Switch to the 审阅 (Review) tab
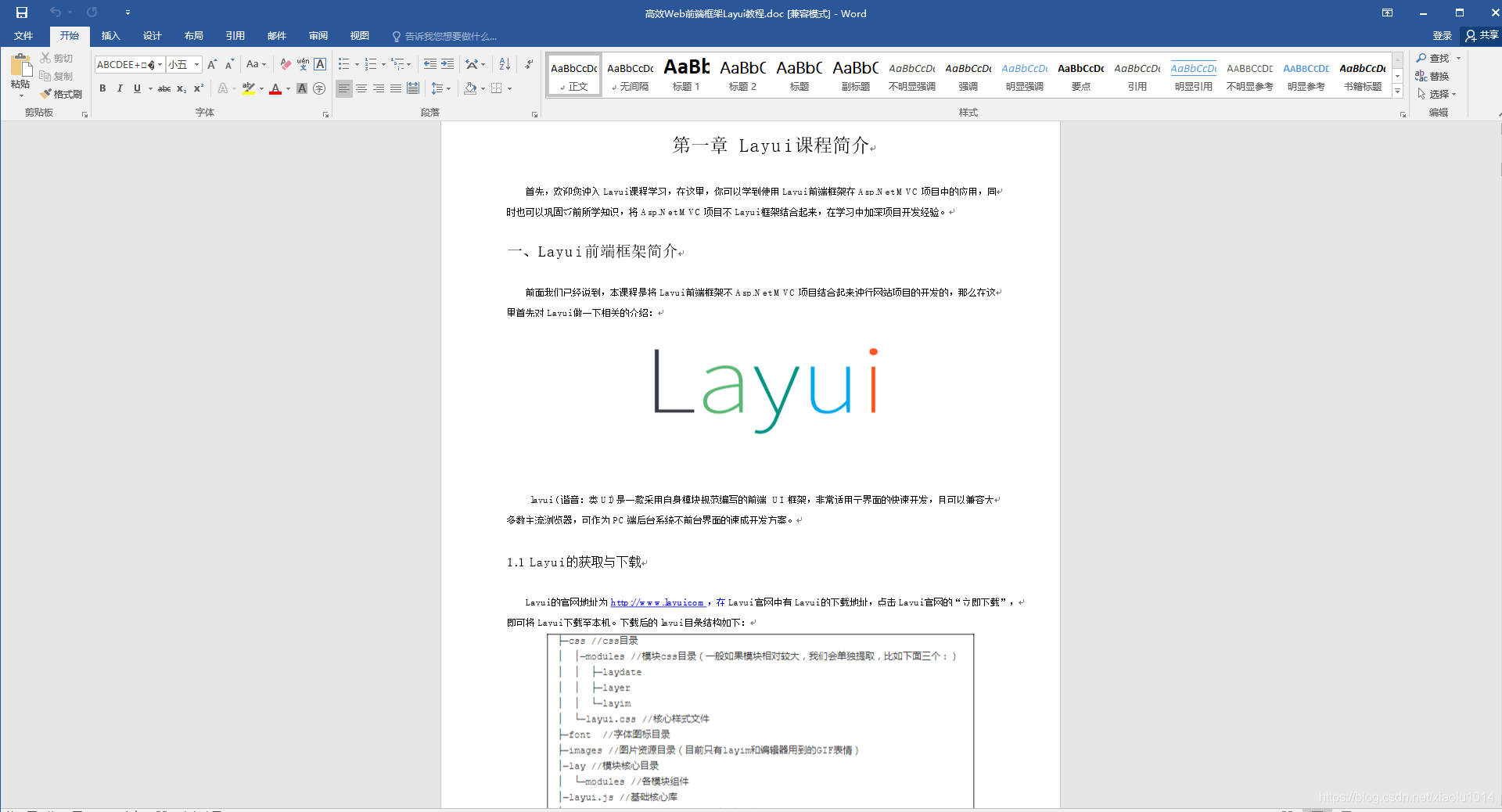 pos(318,36)
